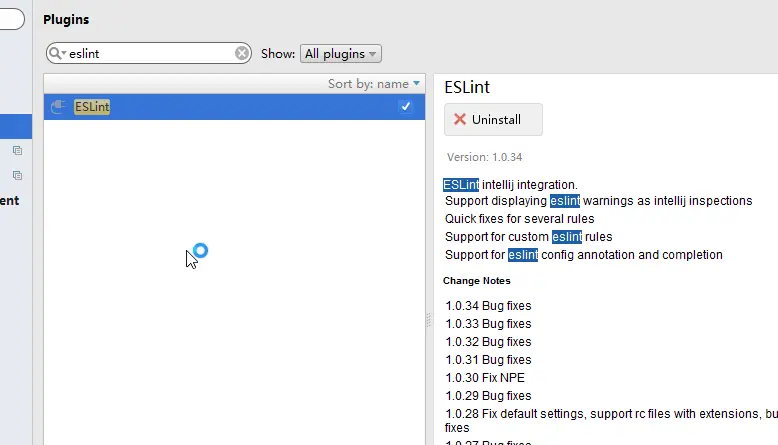This screenshot has width=778, height=445.
Task: Open search history via magnifier icon
Action: (x=57, y=53)
